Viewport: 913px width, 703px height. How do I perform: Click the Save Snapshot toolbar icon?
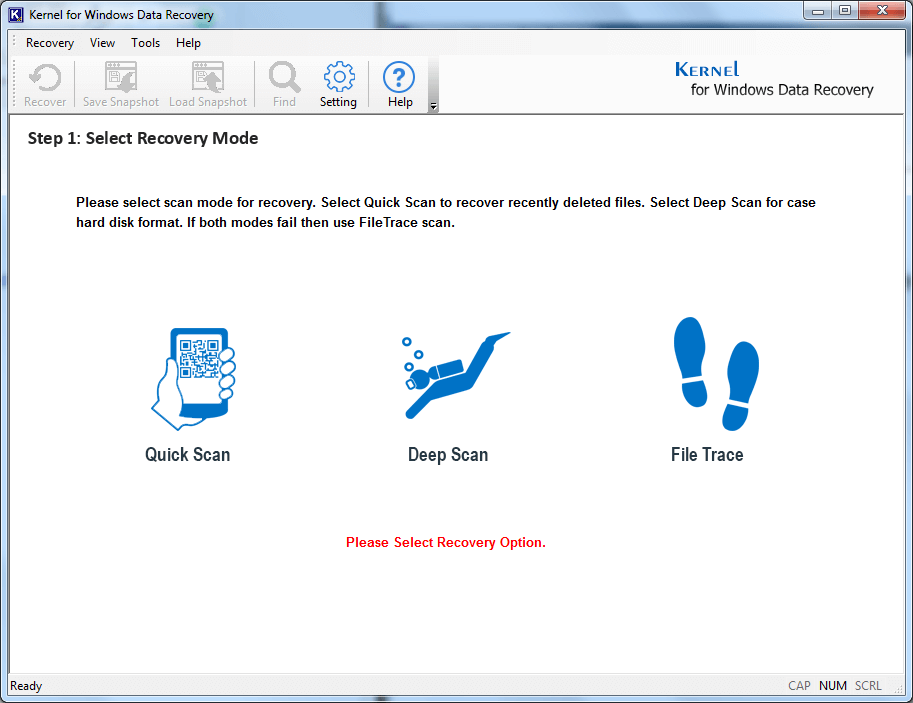(121, 77)
